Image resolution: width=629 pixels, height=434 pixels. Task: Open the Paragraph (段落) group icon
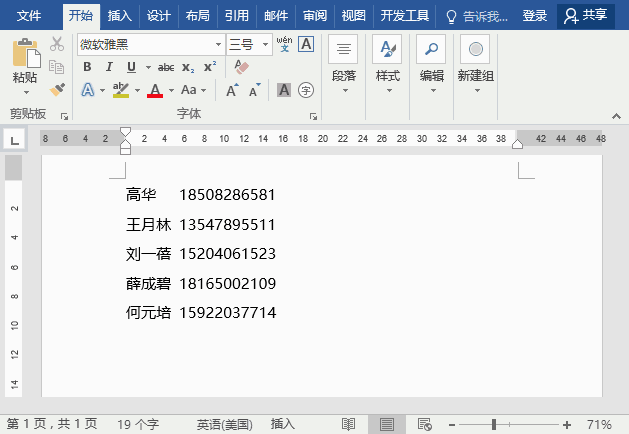click(x=343, y=49)
